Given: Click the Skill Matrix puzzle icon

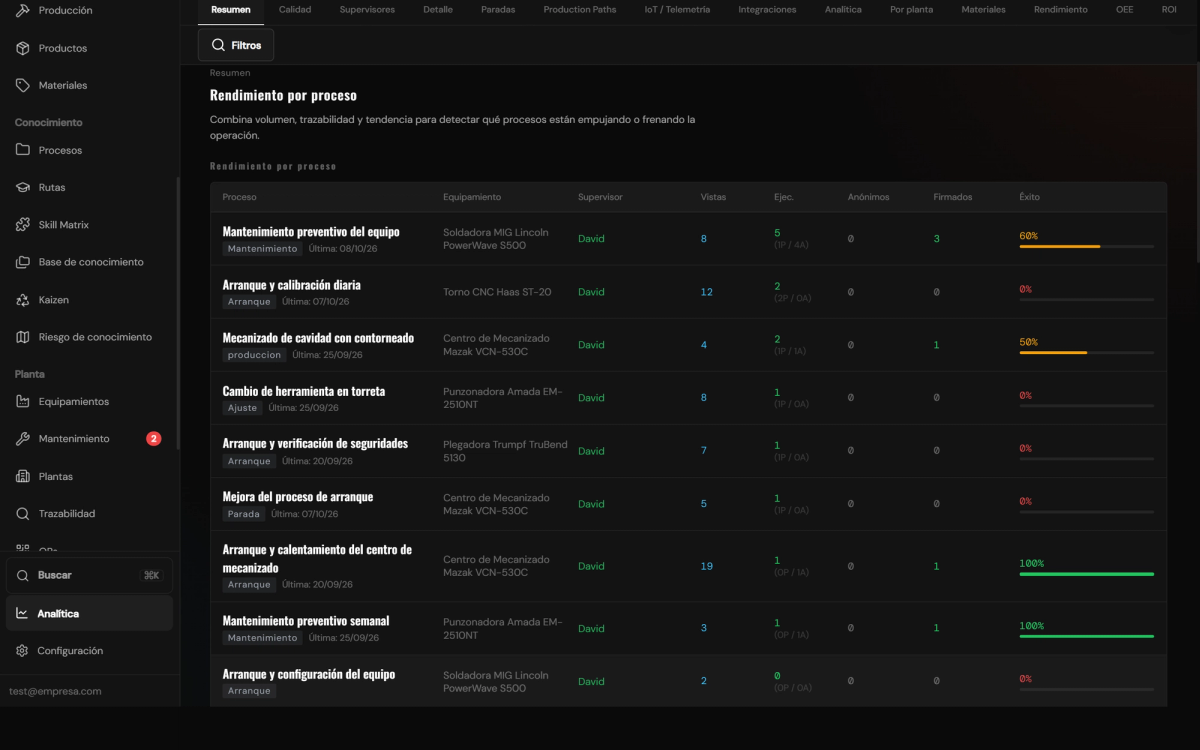Looking at the screenshot, I should pyautogui.click(x=23, y=225).
